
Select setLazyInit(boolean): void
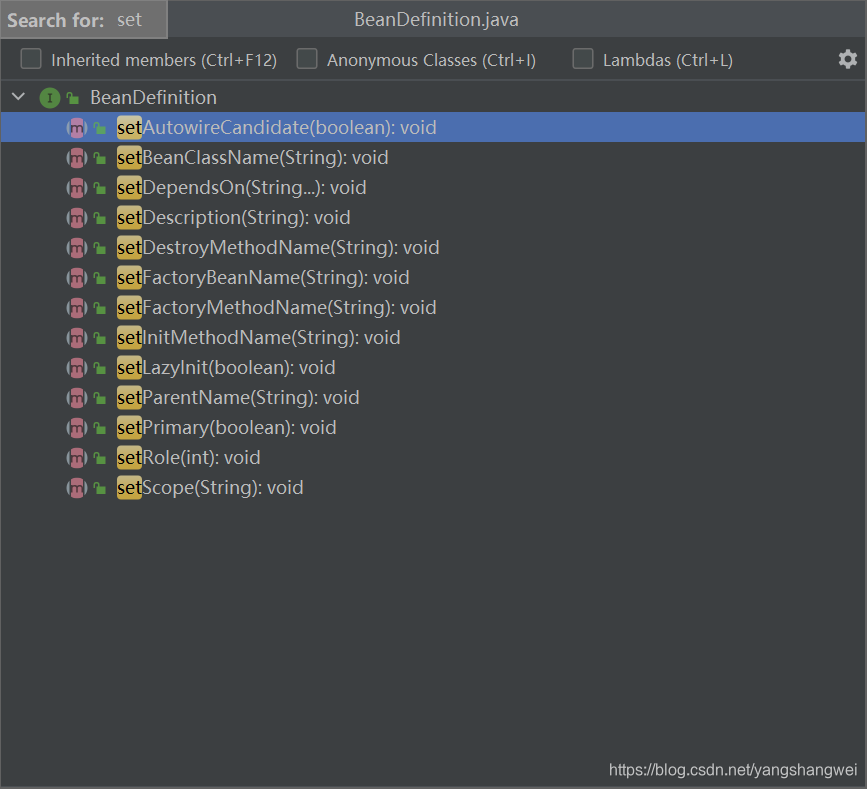(x=433, y=368)
